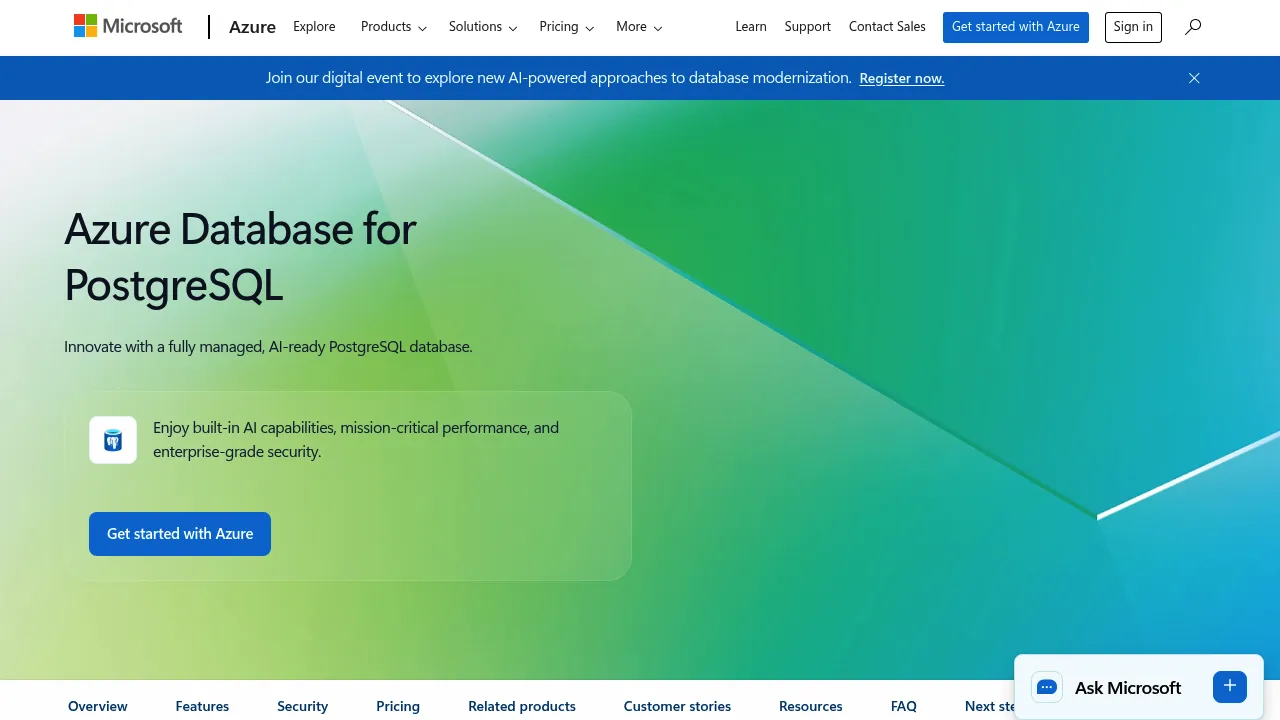Open the Learn link
The height and width of the screenshot is (720, 1280).
pos(751,27)
